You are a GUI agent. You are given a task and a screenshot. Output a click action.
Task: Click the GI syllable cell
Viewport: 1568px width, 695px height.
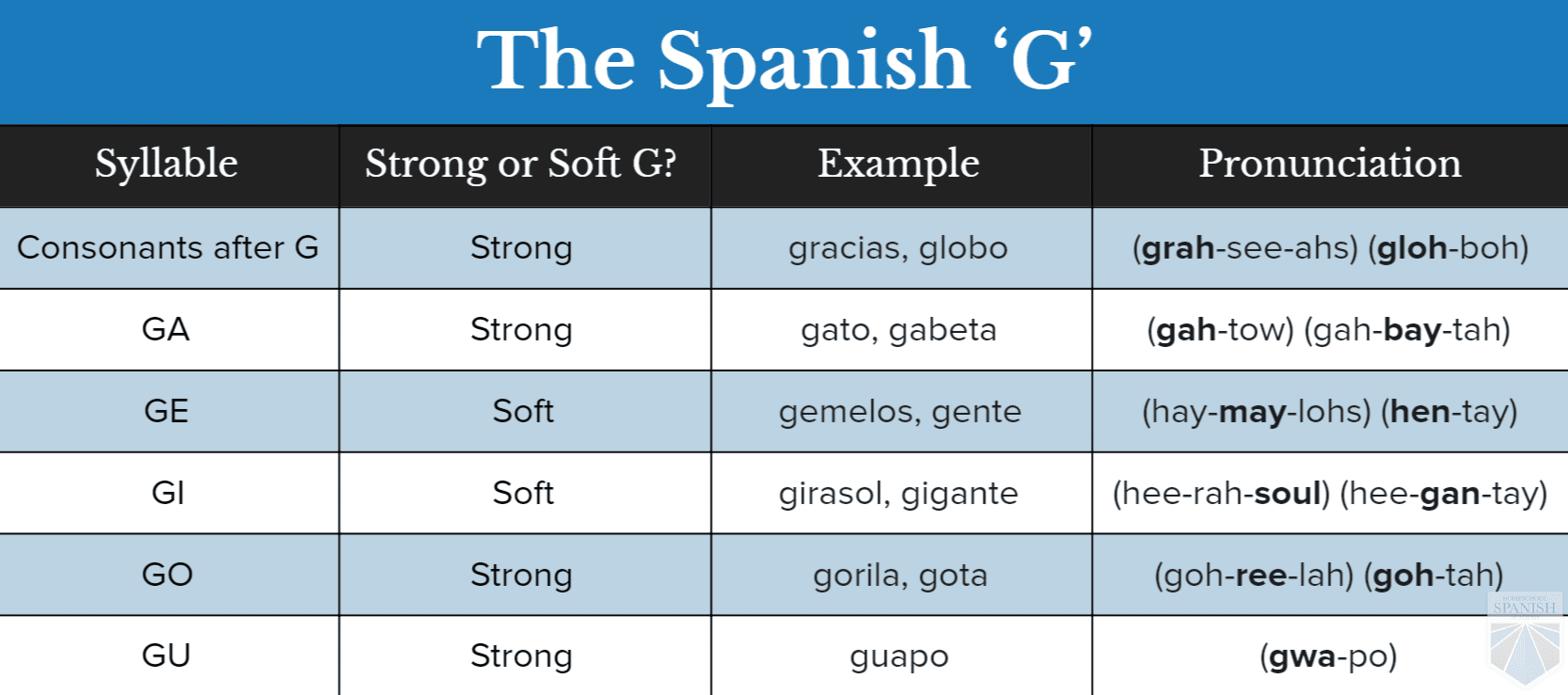pos(167,493)
